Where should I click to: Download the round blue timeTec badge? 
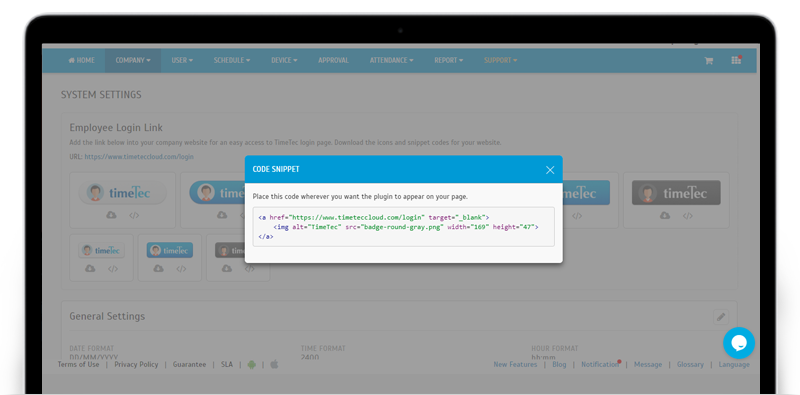[222, 215]
